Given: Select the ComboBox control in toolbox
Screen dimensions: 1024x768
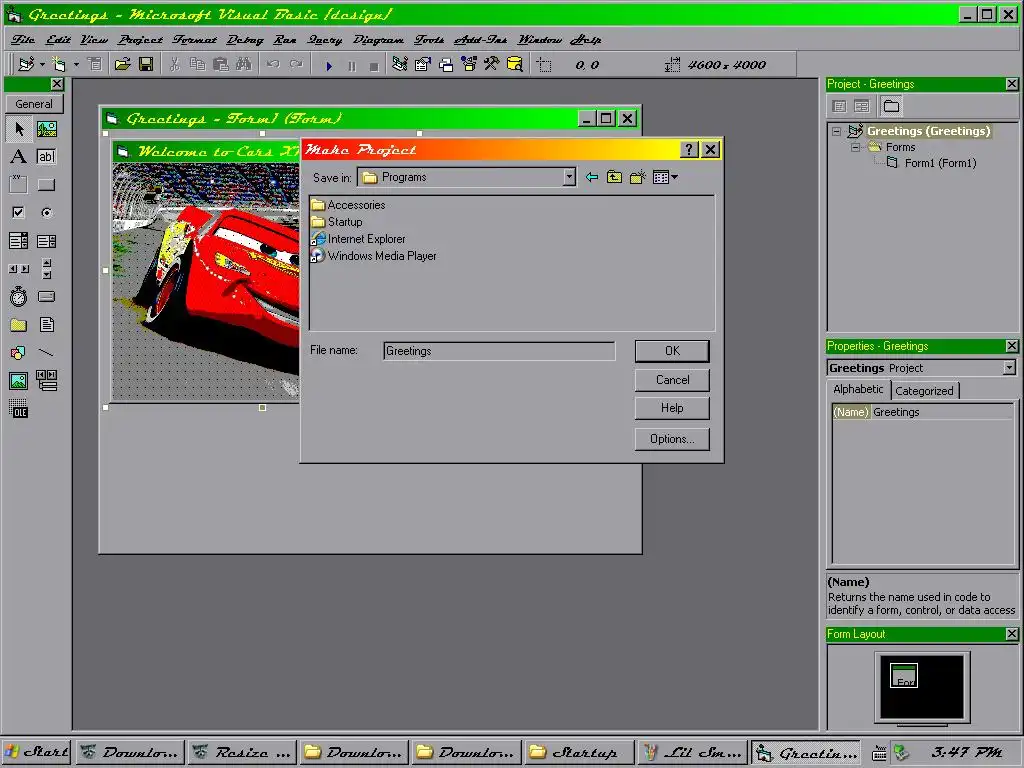Looking at the screenshot, I should [19, 241].
